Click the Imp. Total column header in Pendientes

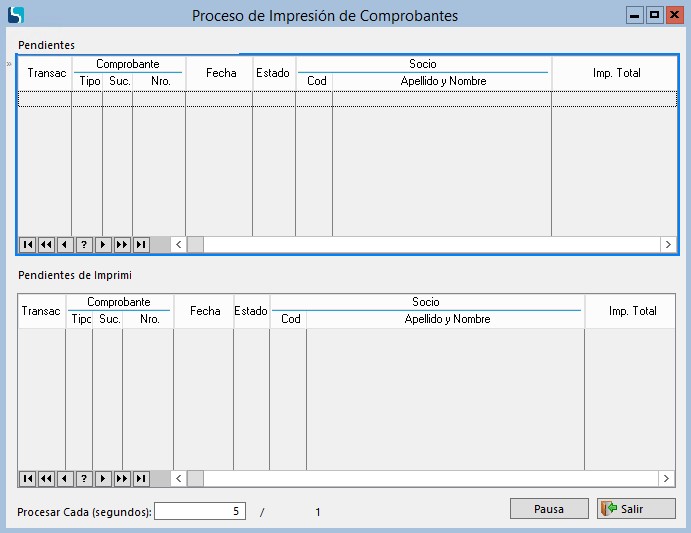click(616, 73)
